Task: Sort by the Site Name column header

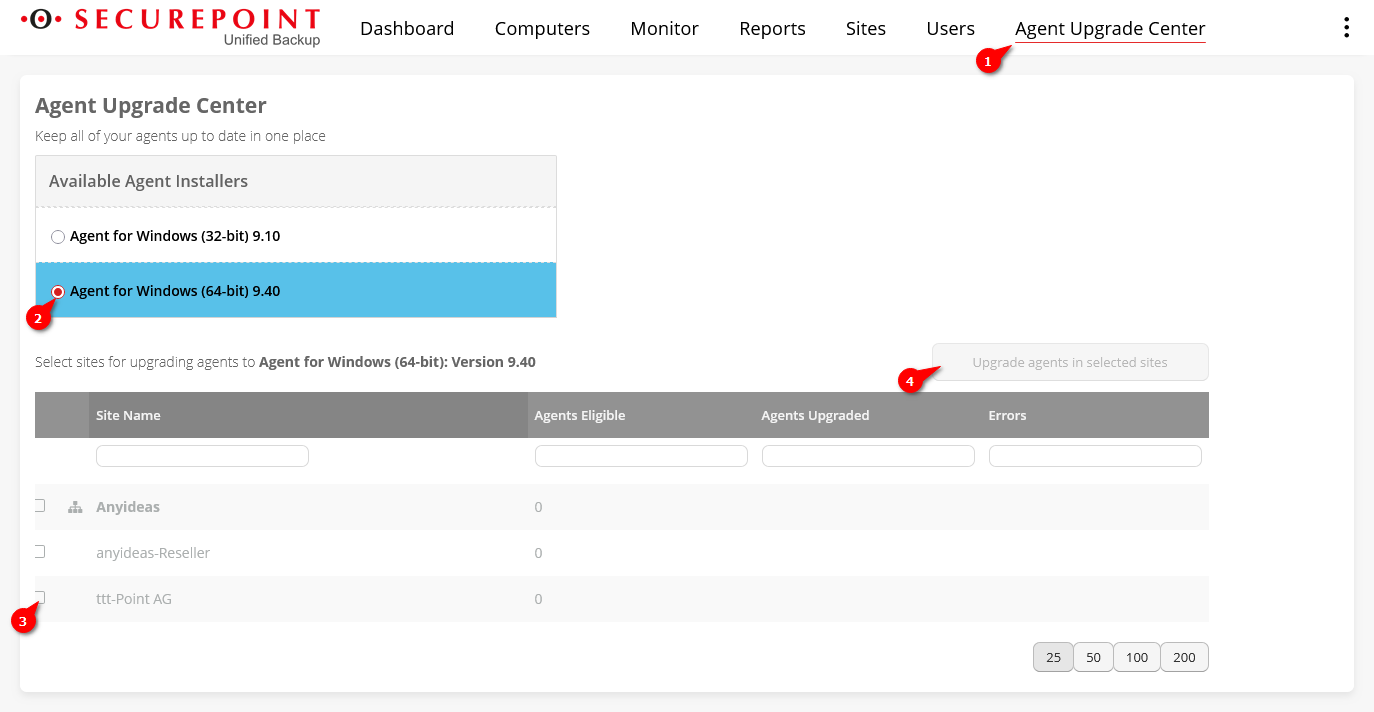Action: coord(128,415)
